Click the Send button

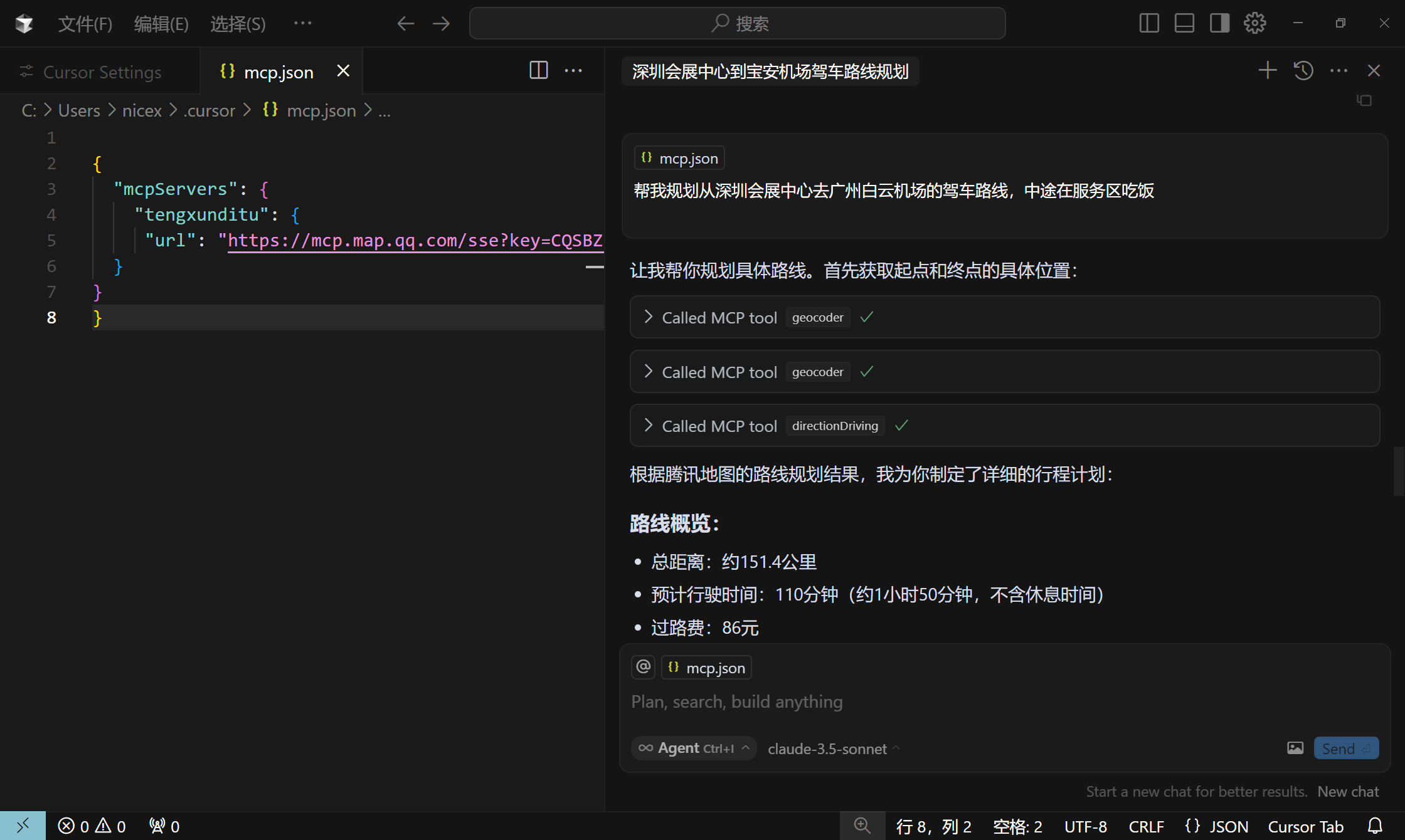tap(1345, 747)
